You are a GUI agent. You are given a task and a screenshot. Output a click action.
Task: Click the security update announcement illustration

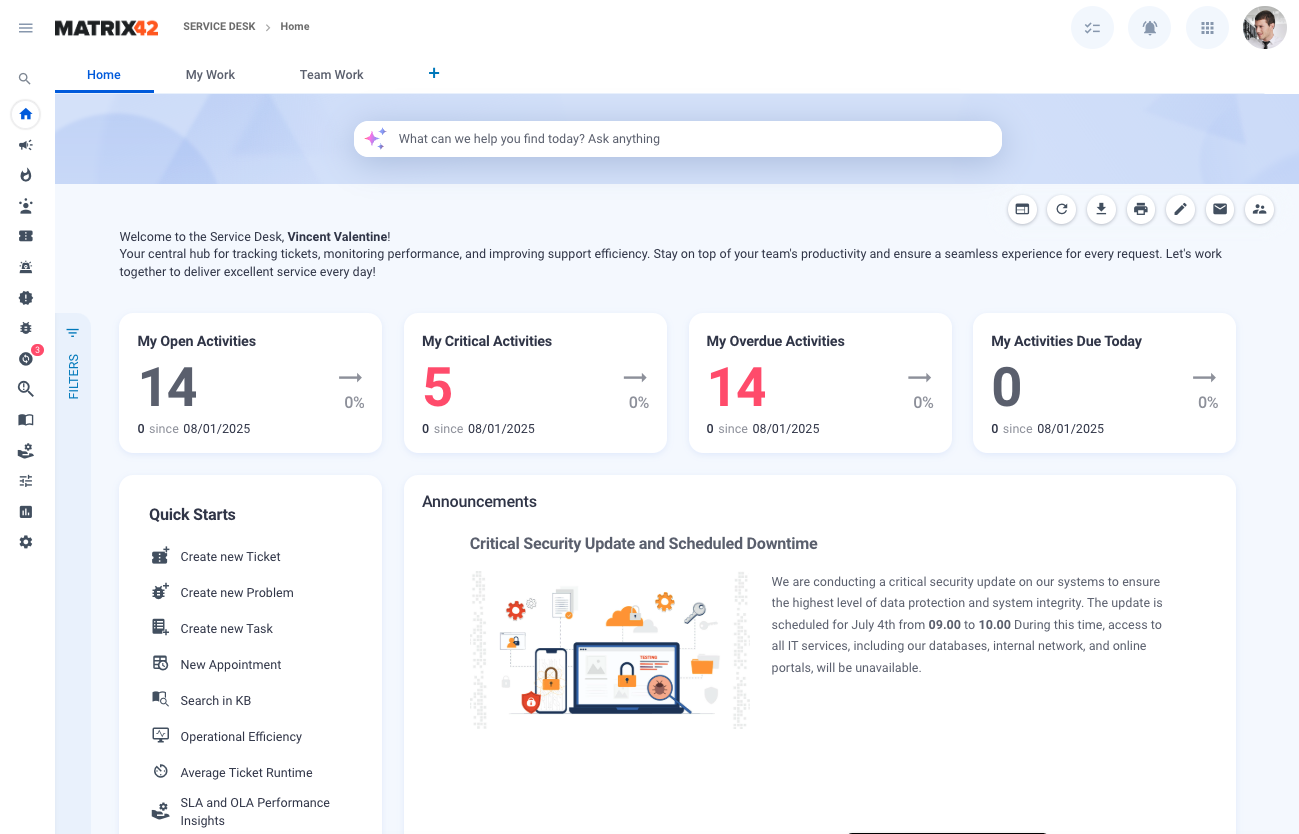point(610,649)
